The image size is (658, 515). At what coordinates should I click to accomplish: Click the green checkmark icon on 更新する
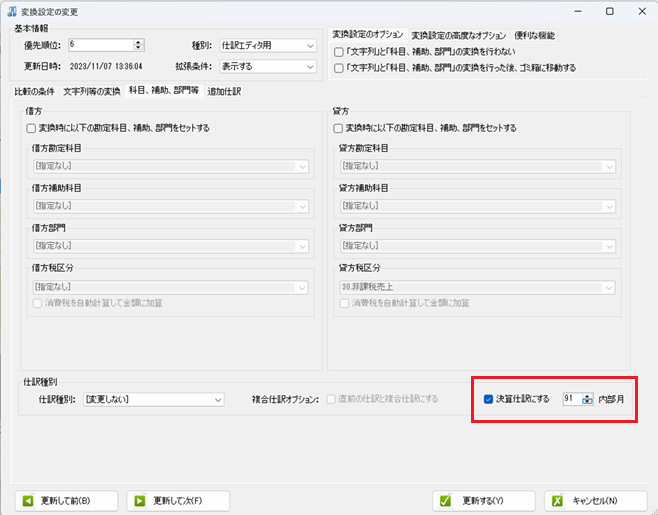click(443, 500)
